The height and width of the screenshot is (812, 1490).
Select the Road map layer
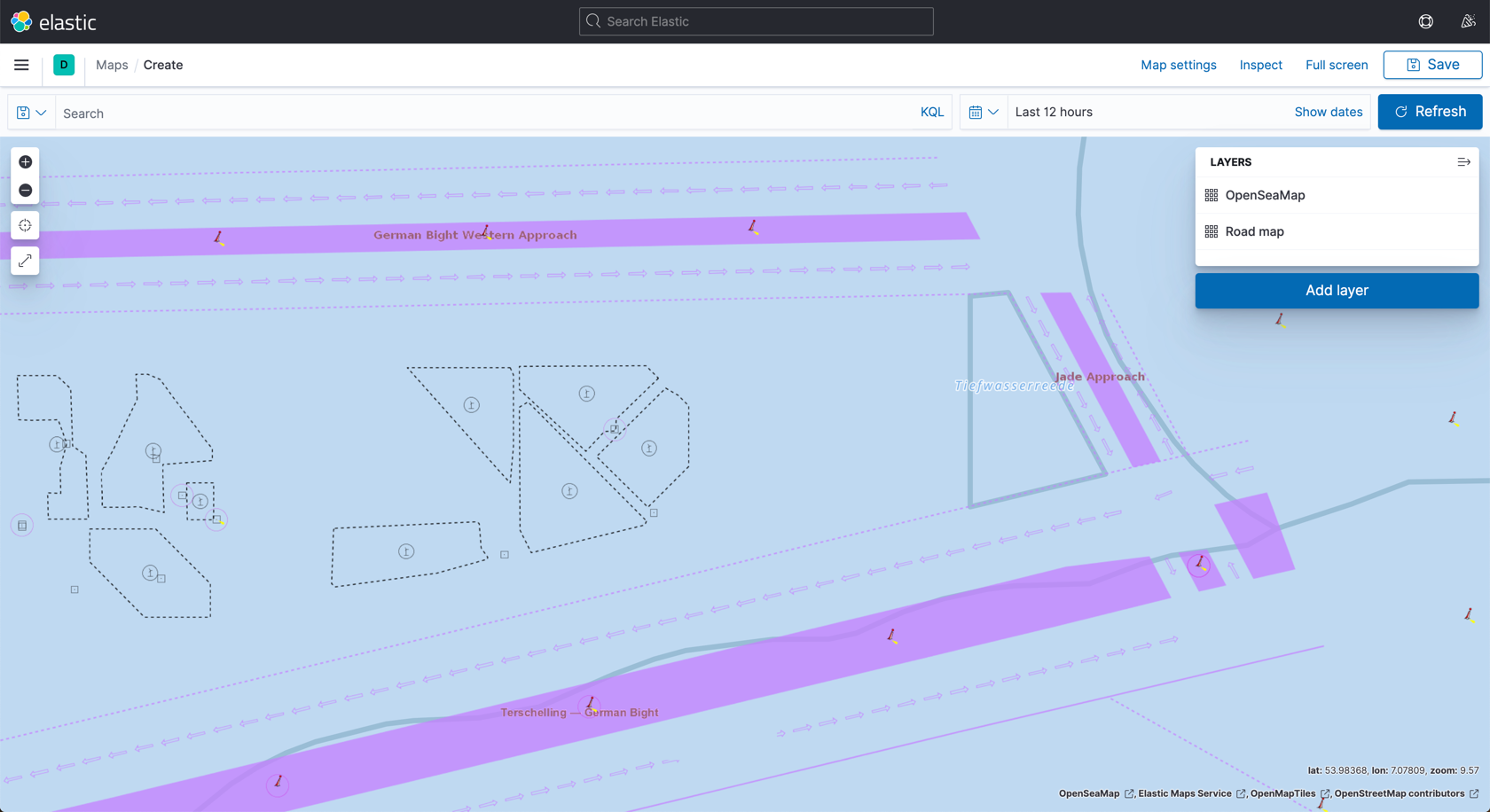1254,231
